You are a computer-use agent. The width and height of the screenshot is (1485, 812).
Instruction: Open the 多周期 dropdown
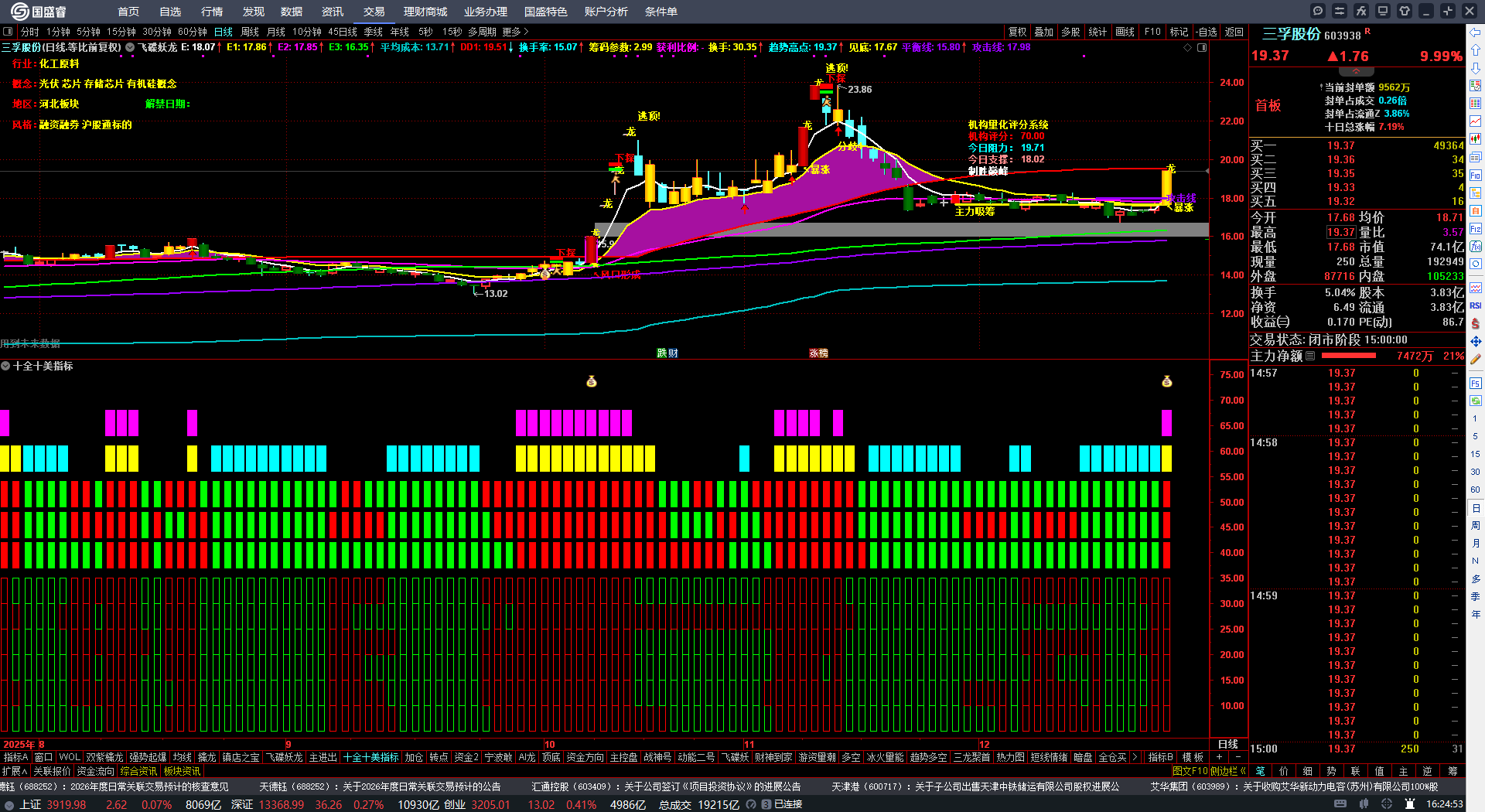pyautogui.click(x=482, y=32)
